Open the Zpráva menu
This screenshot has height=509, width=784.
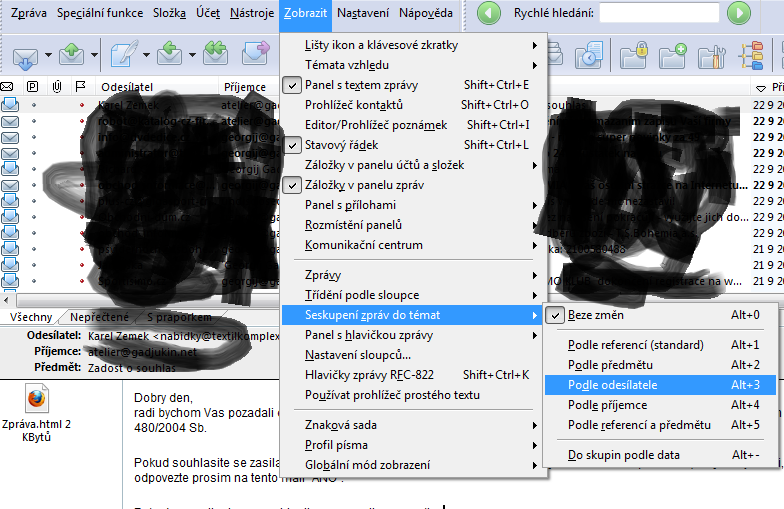tap(28, 13)
